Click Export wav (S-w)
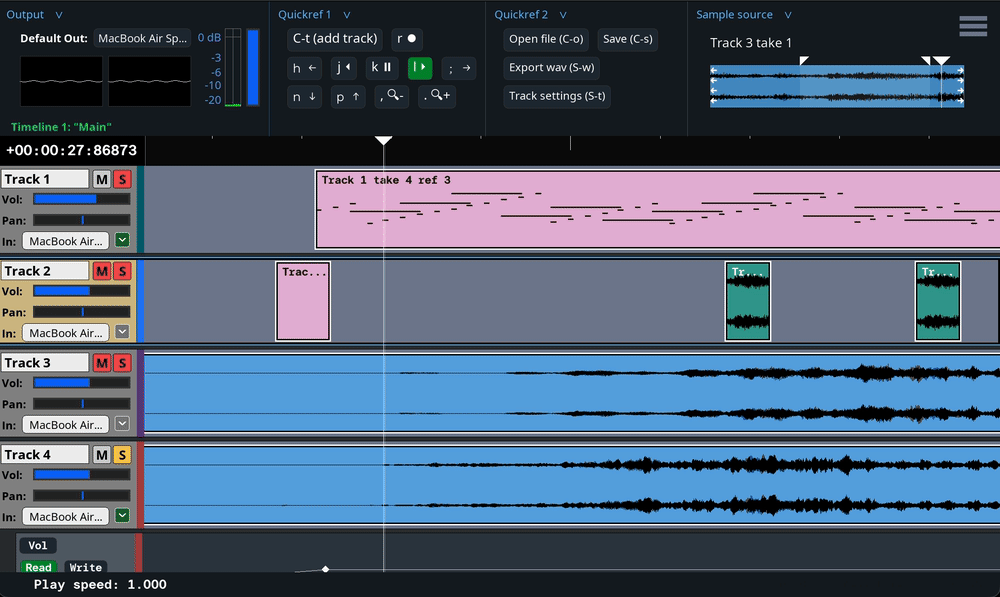Viewport: 1000px width, 597px height. (x=552, y=68)
